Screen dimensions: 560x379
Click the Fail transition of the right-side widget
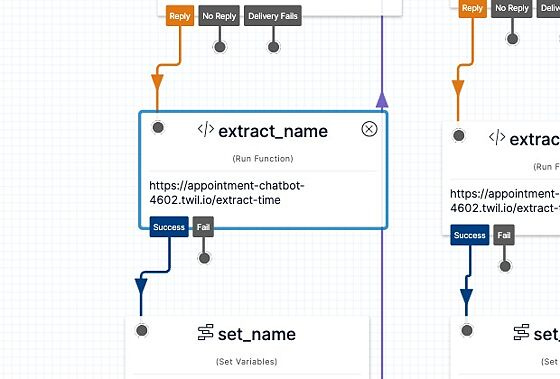(504, 235)
